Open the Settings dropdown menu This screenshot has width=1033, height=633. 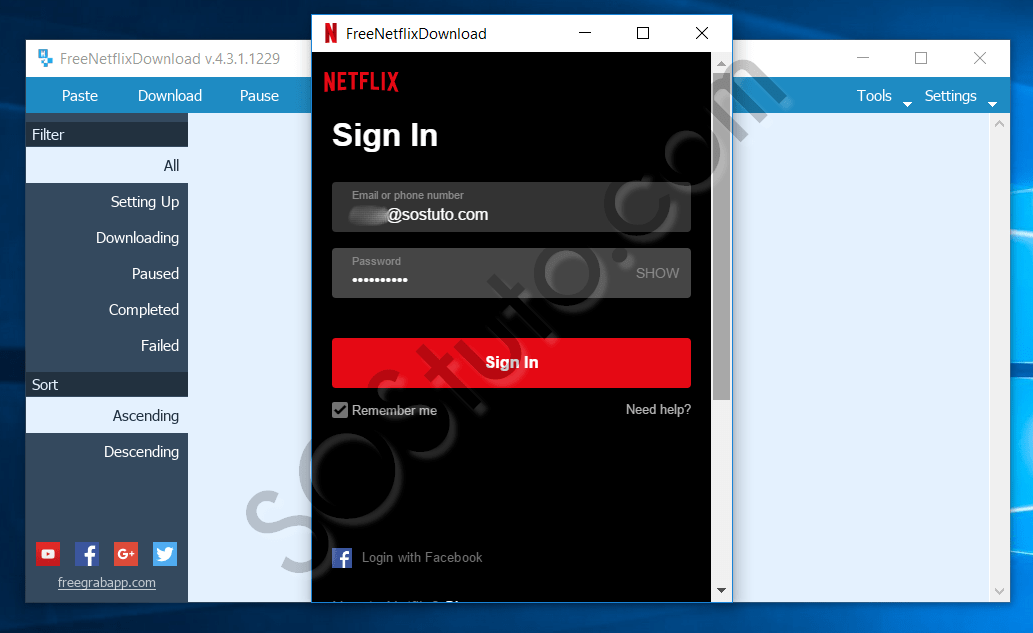click(x=949, y=96)
